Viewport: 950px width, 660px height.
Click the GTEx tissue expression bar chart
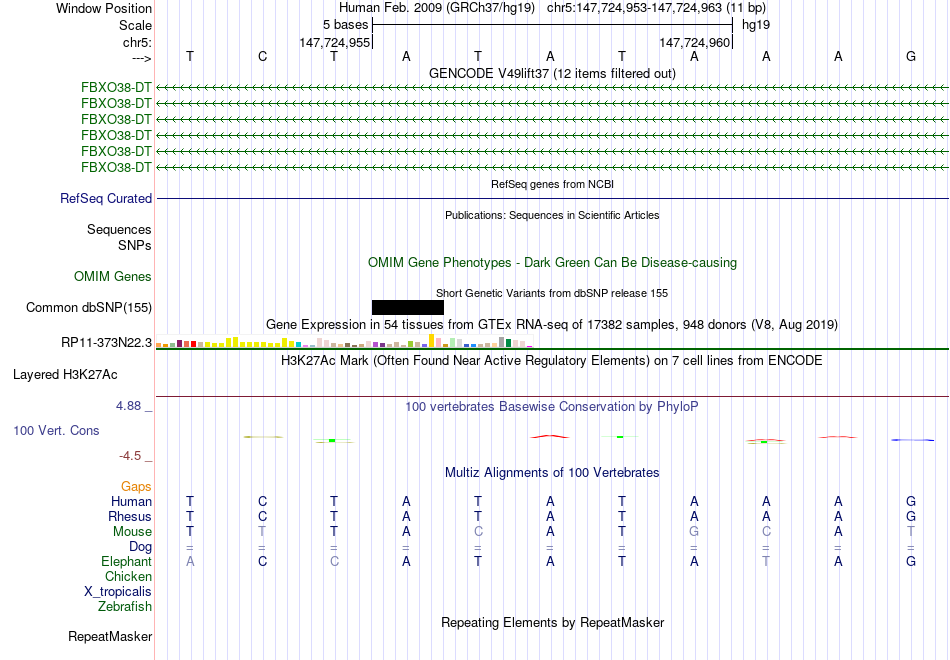(x=344, y=341)
